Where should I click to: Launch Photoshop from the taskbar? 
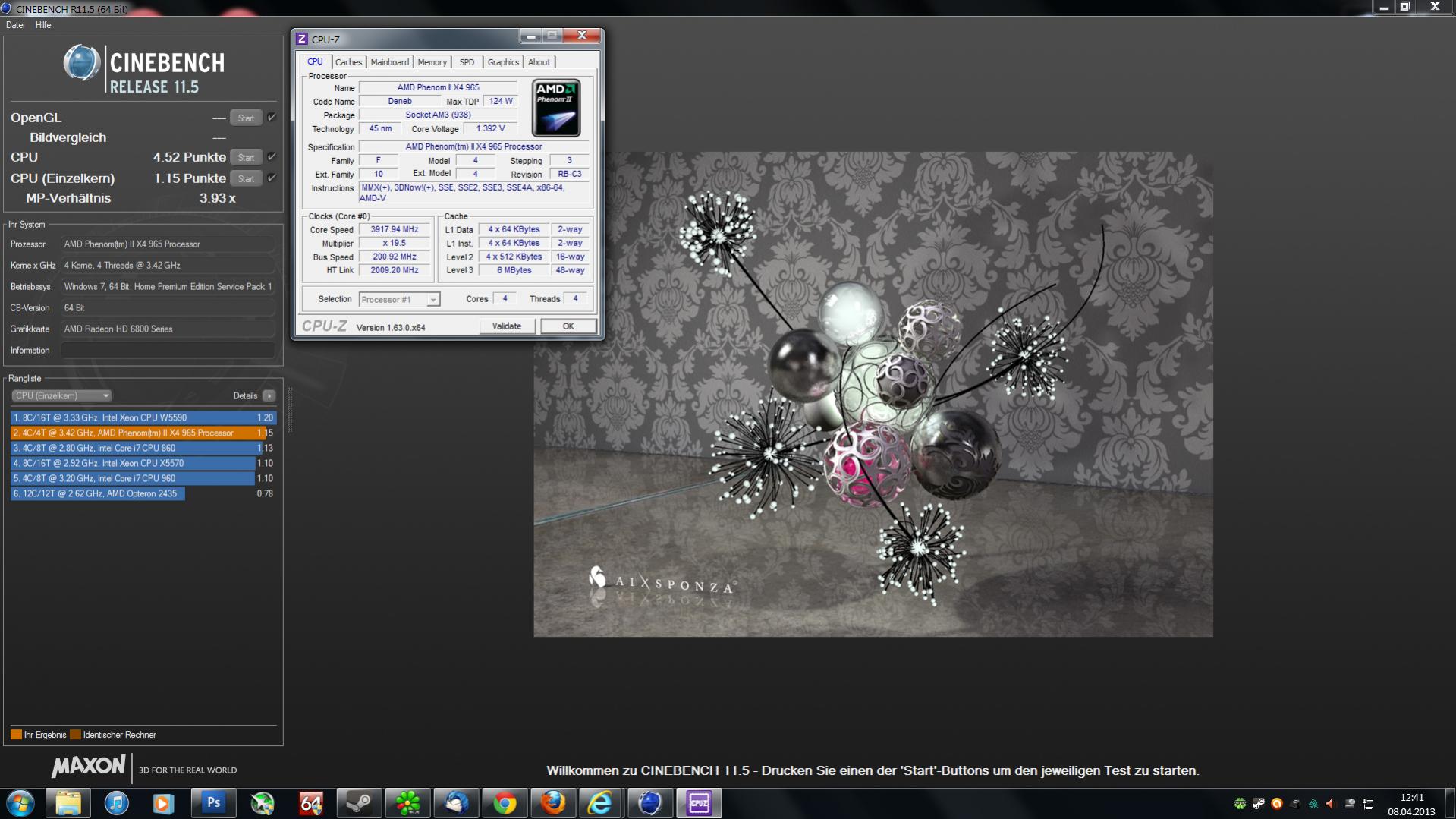click(213, 803)
